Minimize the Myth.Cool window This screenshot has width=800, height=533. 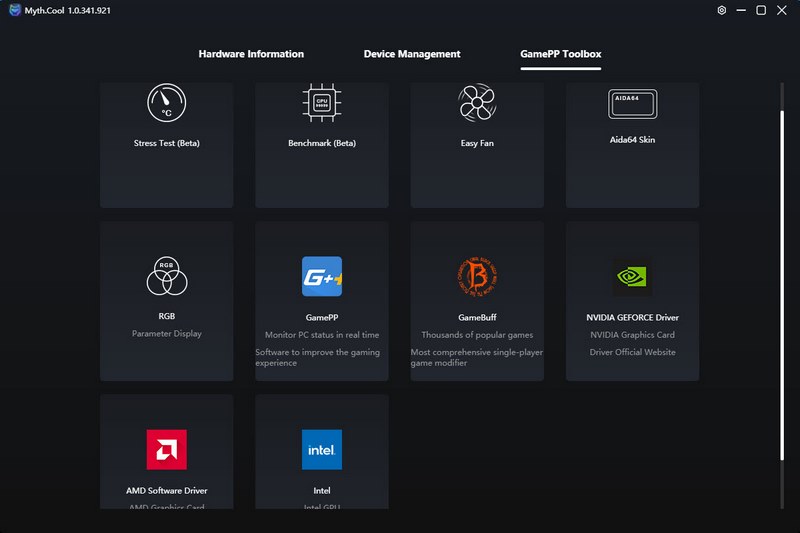click(x=741, y=10)
